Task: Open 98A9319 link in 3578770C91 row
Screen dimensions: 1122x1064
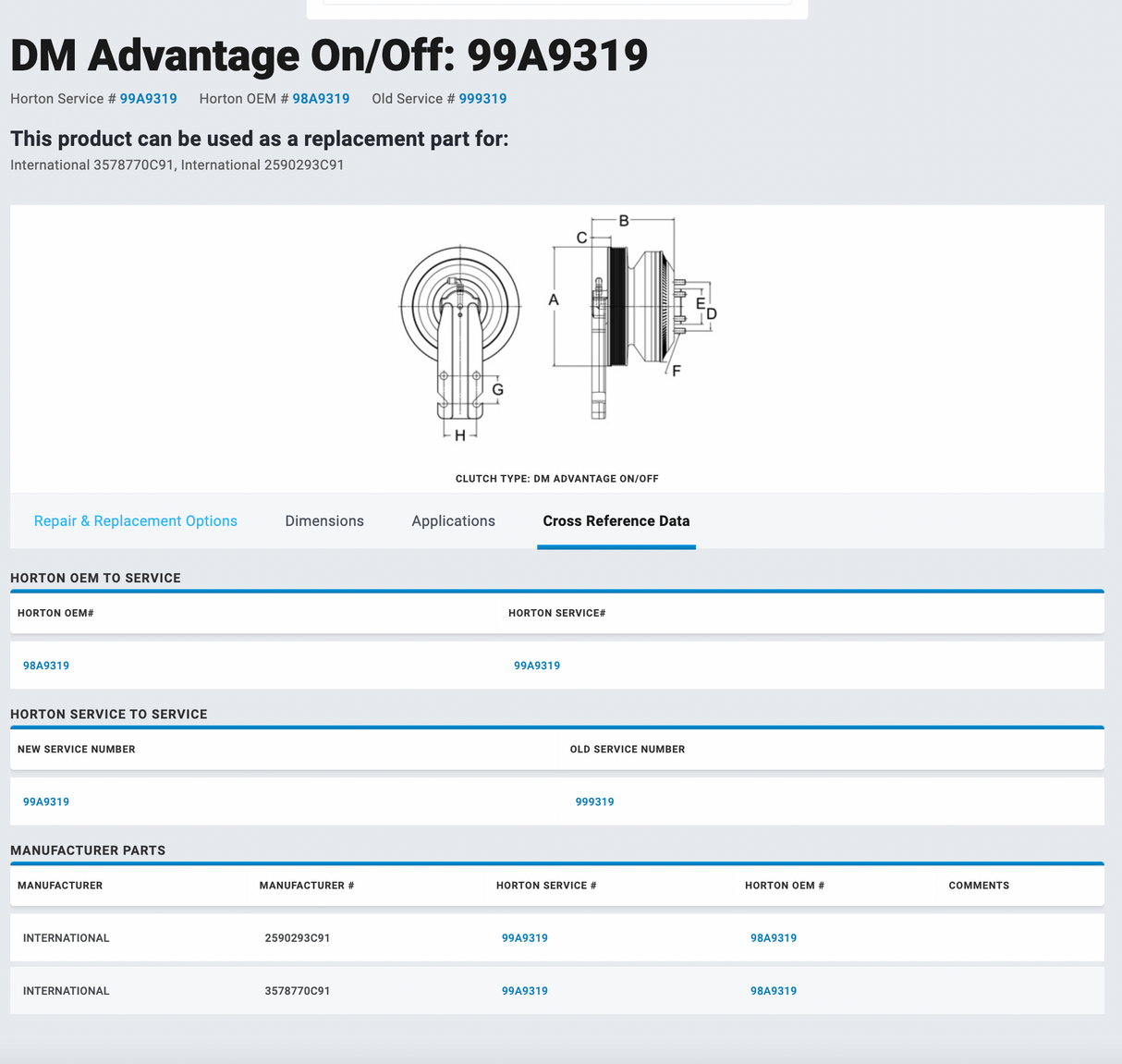Action: pos(774,990)
